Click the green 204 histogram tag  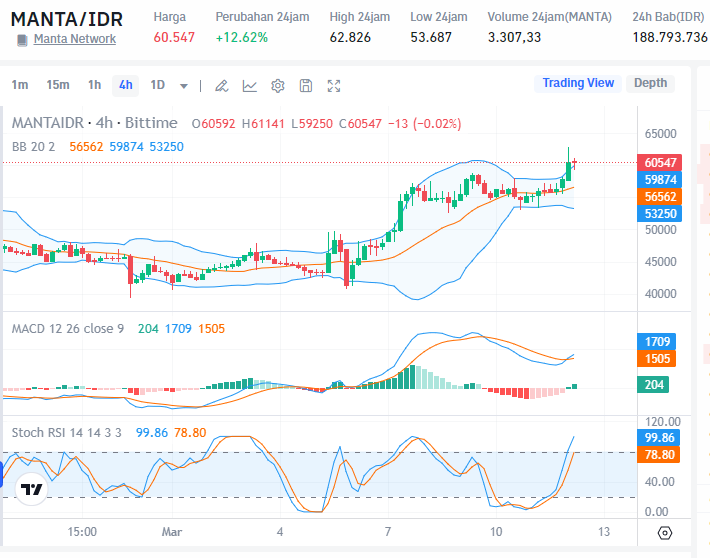pos(653,385)
